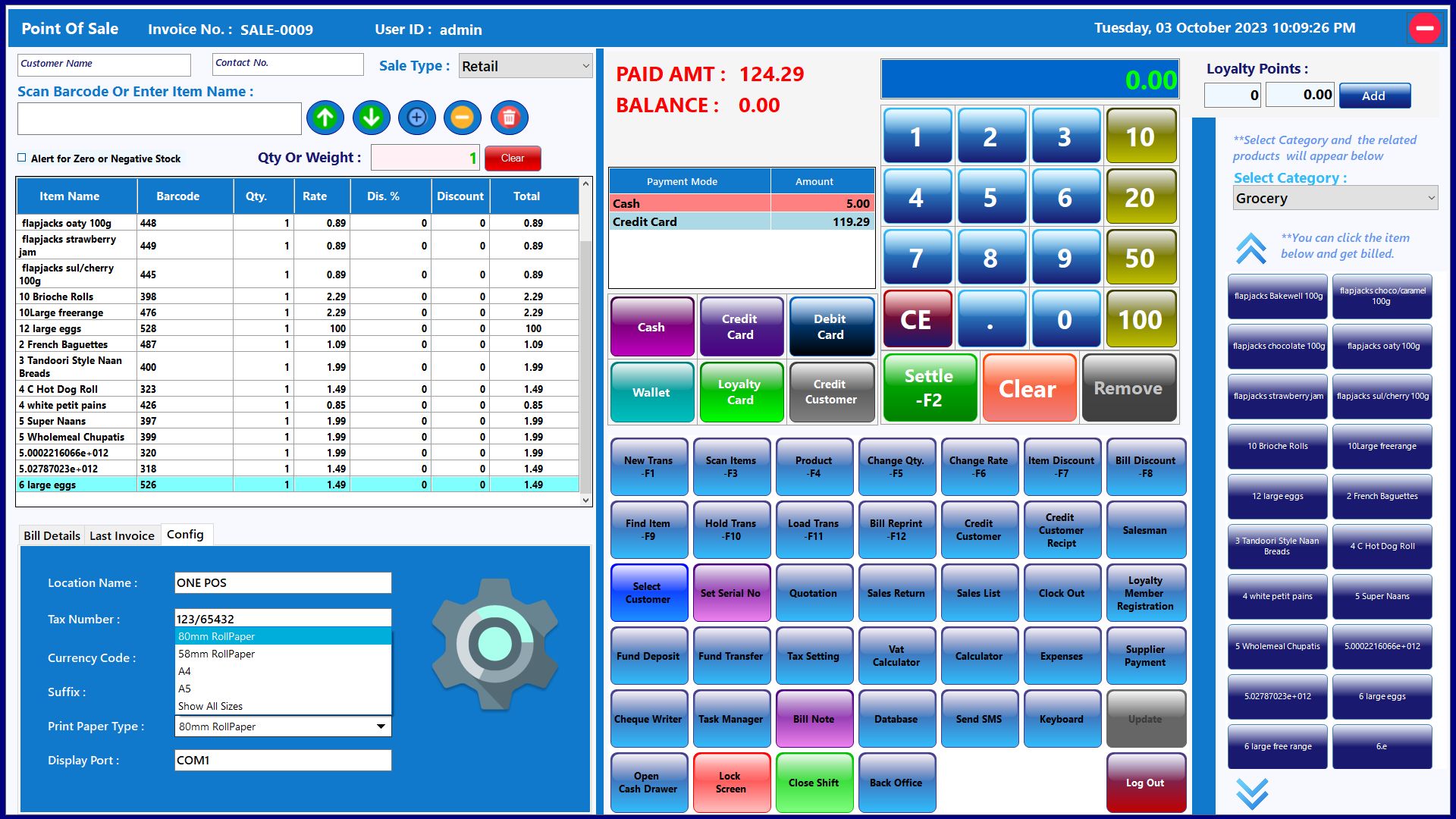This screenshot has width=1456, height=819.
Task: Click the red minimize circle icon
Action: 1424,29
